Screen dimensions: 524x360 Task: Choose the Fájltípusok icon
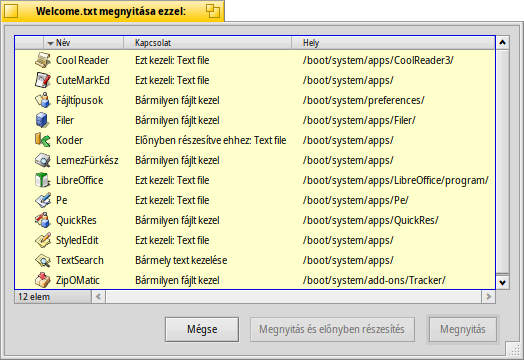point(43,100)
